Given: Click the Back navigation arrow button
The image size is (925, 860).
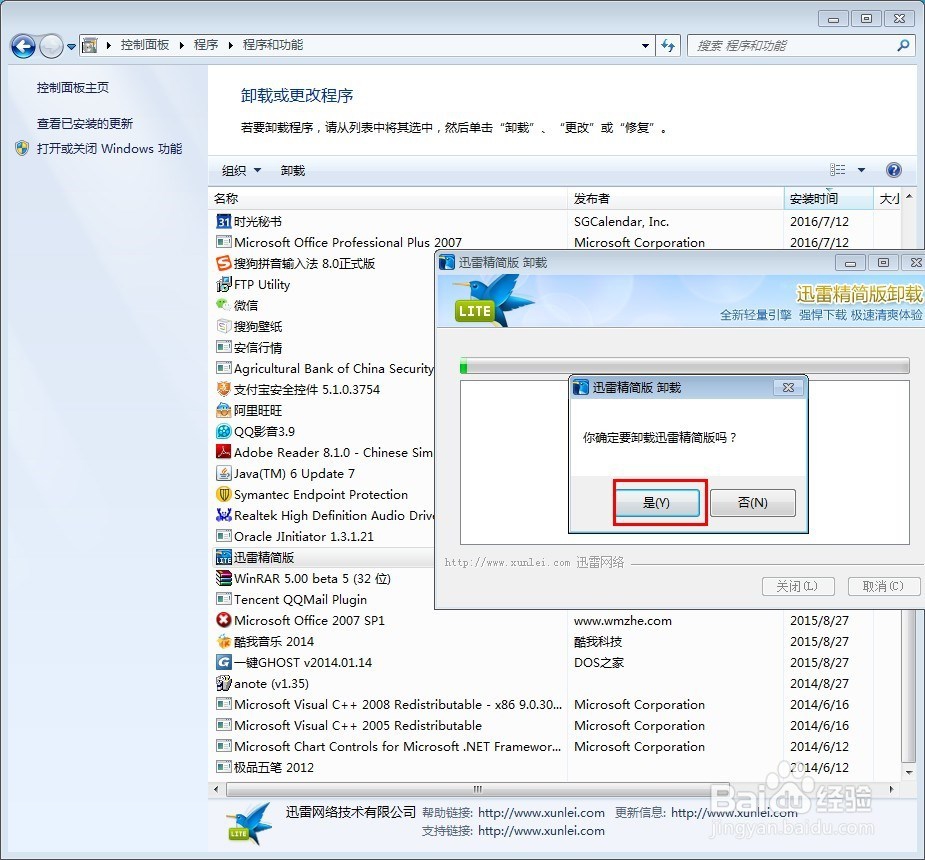Looking at the screenshot, I should tap(24, 45).
